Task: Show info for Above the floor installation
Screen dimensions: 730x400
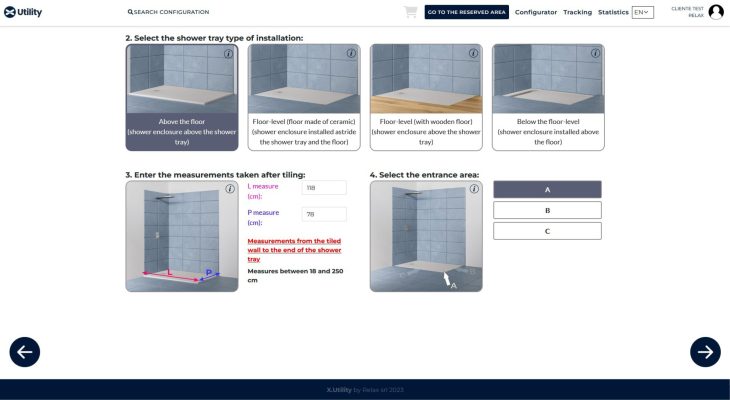Action: 230,53
